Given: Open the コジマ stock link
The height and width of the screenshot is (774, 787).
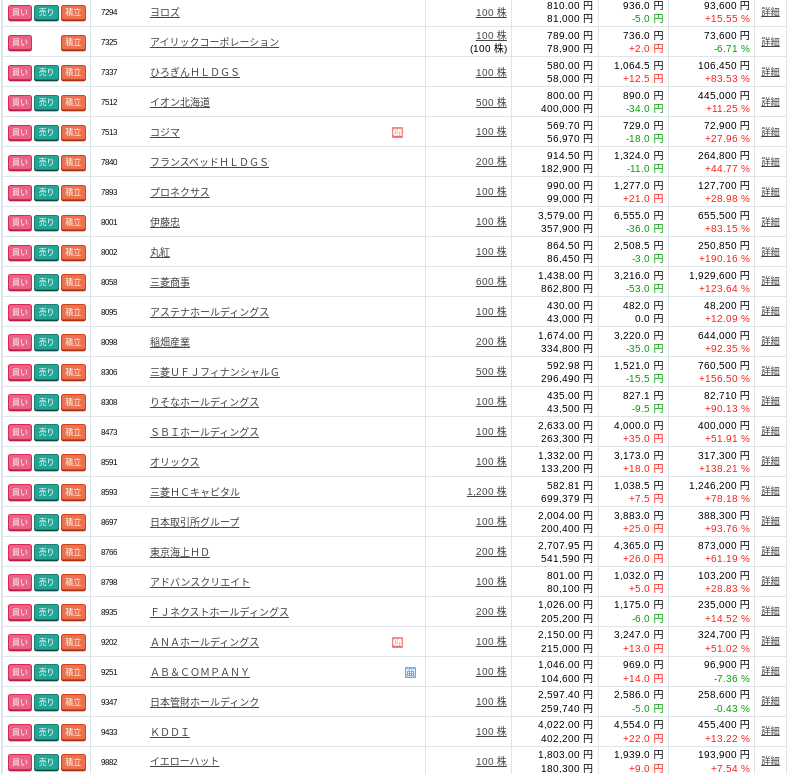Looking at the screenshot, I should [165, 133].
